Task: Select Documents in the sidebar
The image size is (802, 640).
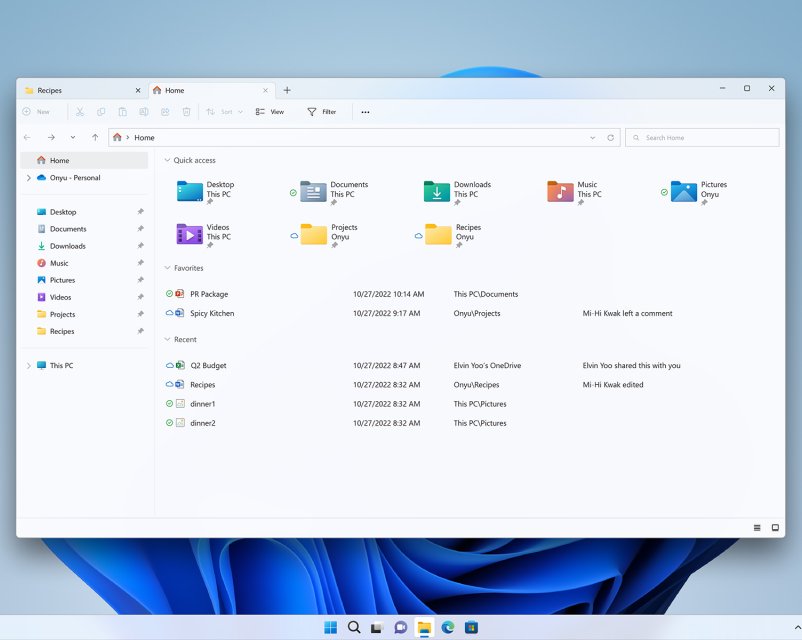Action: click(84, 229)
